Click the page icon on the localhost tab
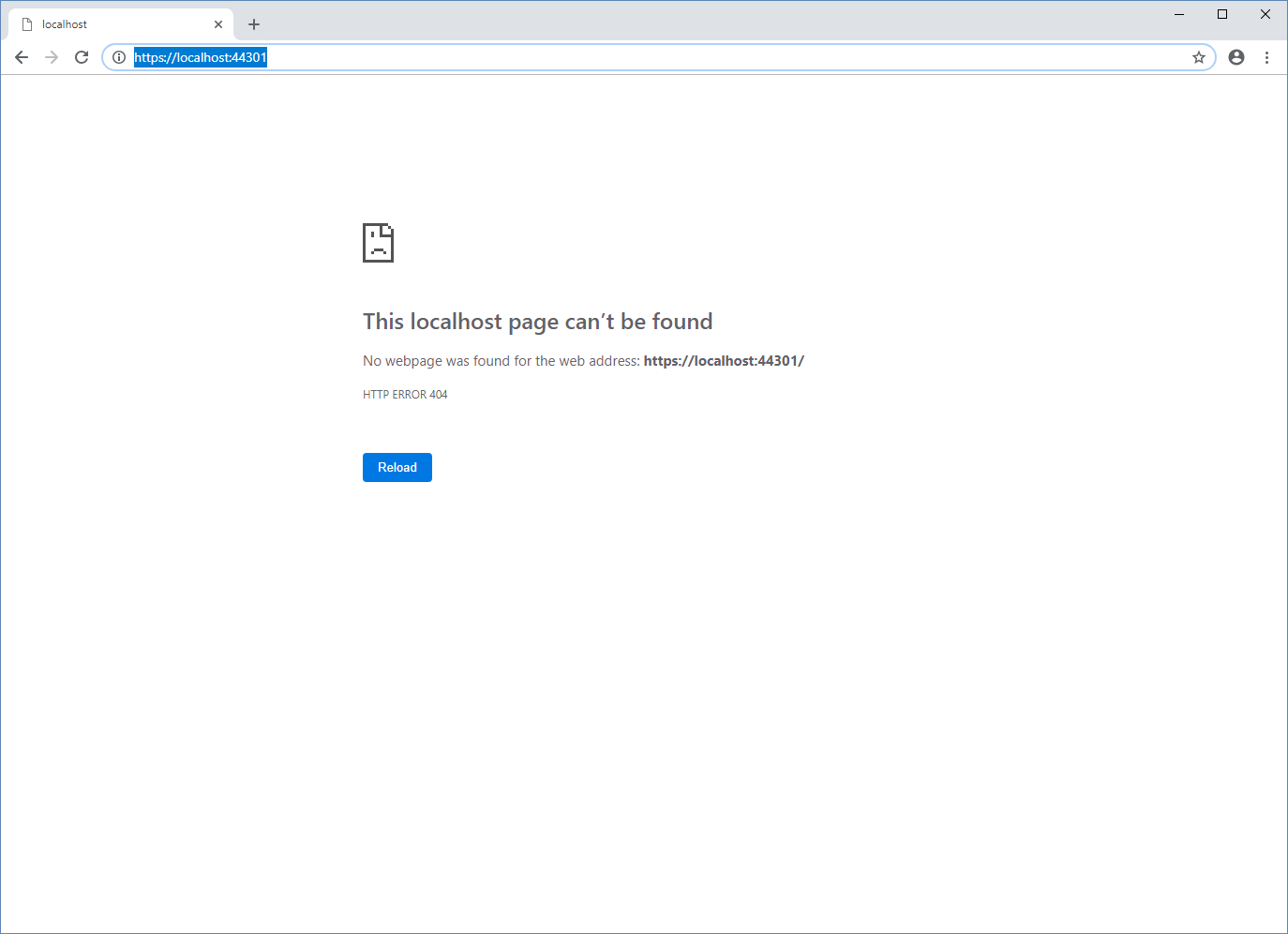Viewport: 1288px width, 934px height. point(29,23)
